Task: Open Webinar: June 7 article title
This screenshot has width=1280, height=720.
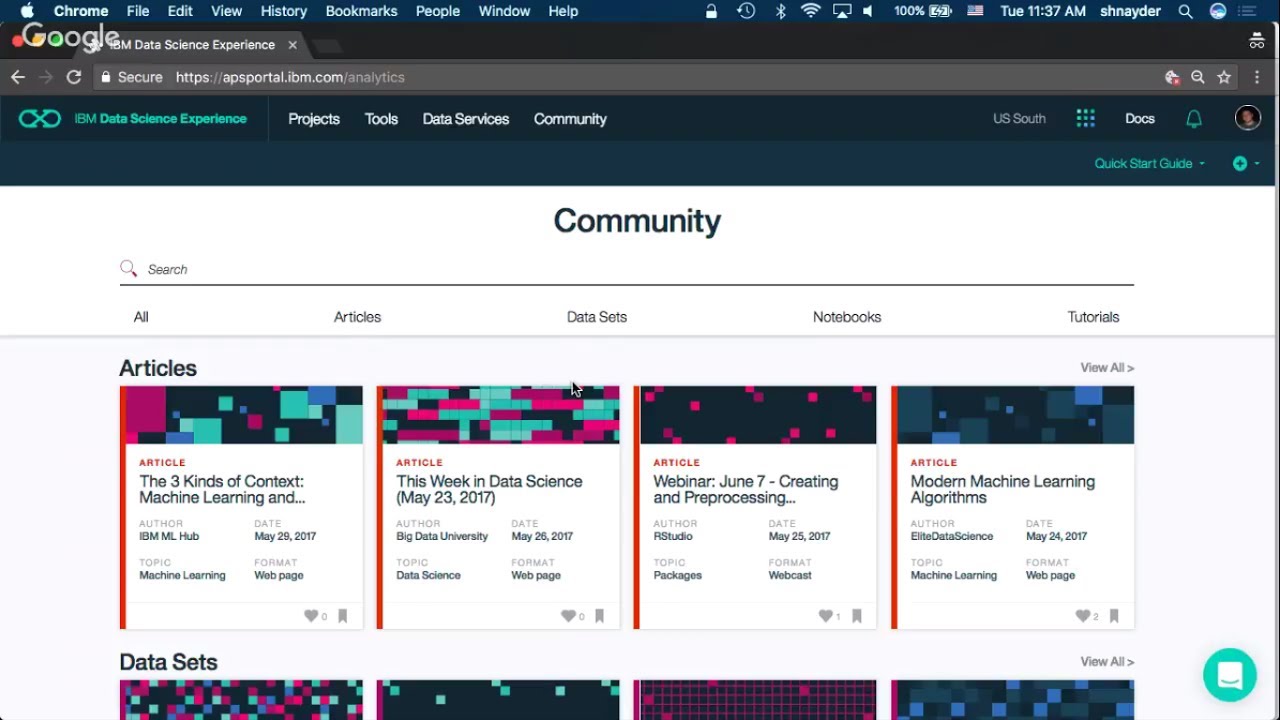Action: coord(746,489)
